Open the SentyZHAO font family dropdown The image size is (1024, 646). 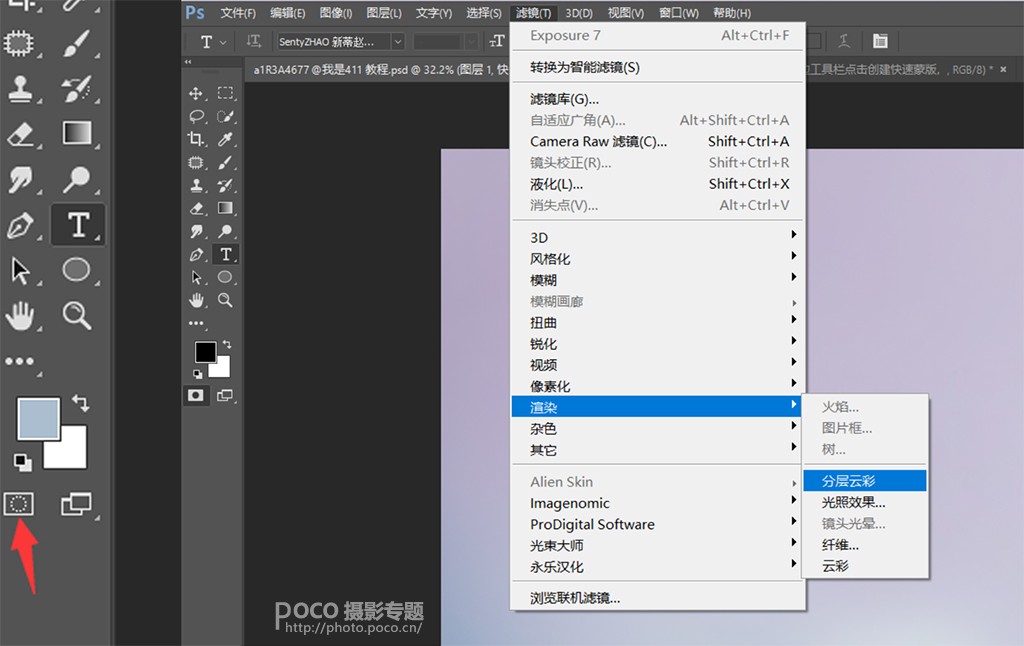coord(397,42)
